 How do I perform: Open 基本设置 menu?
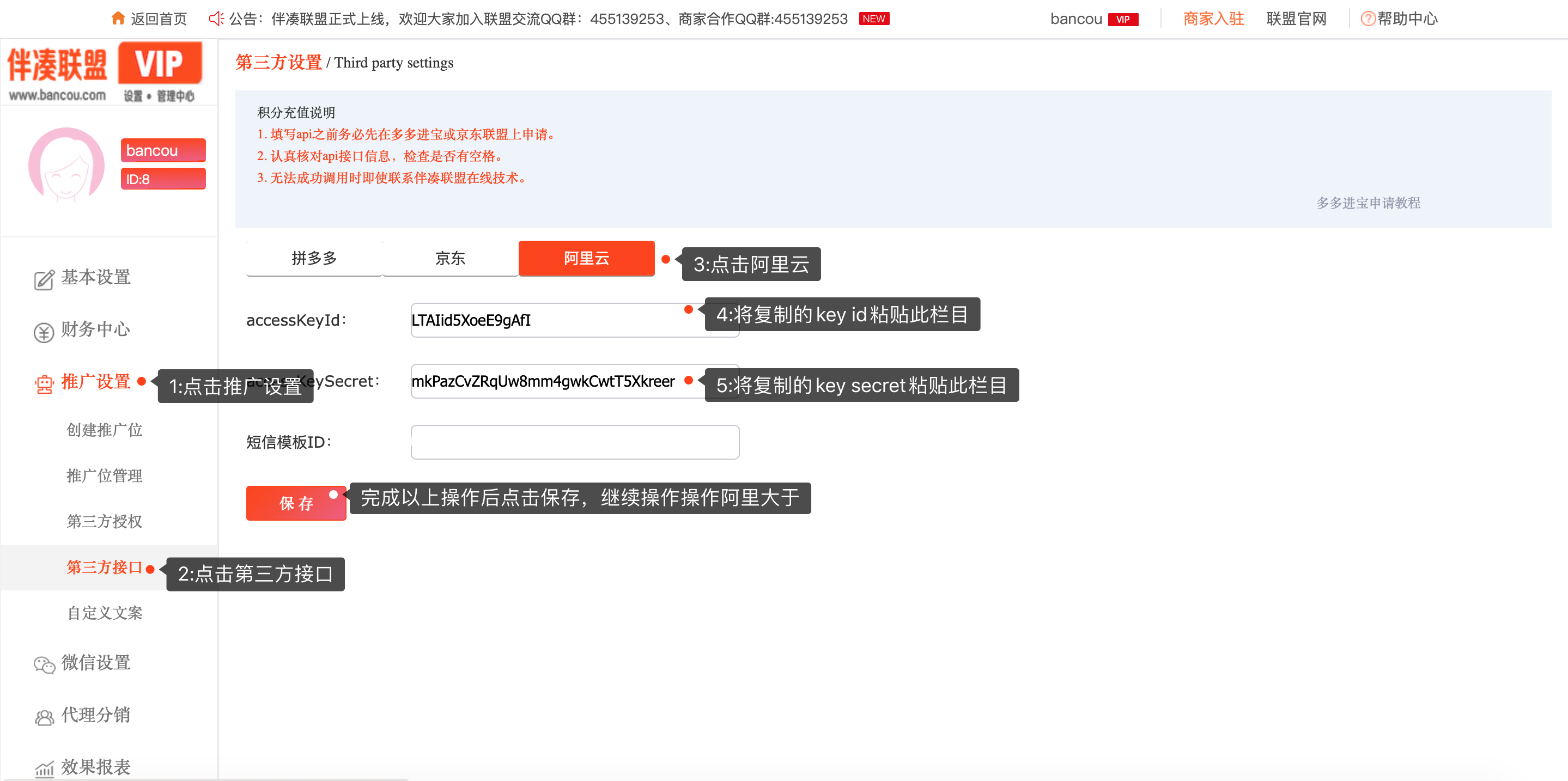(x=95, y=277)
